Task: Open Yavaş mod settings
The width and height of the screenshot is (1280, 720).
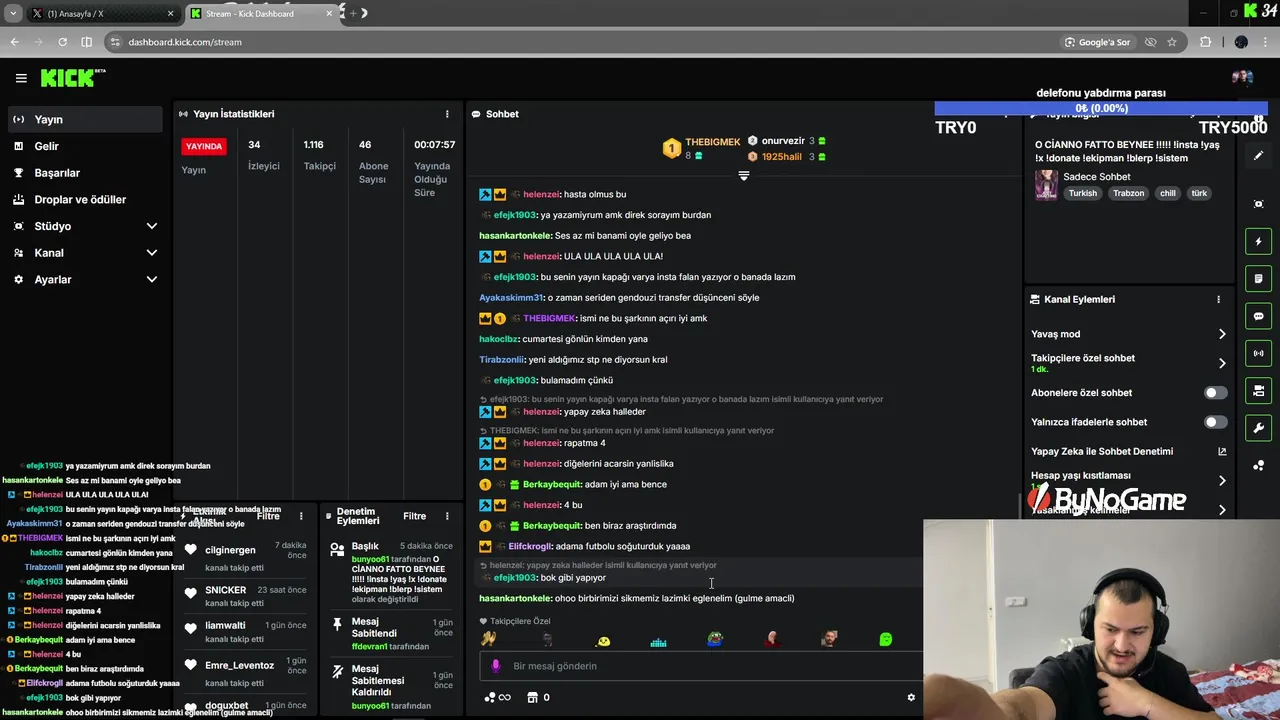Action: (1128, 334)
